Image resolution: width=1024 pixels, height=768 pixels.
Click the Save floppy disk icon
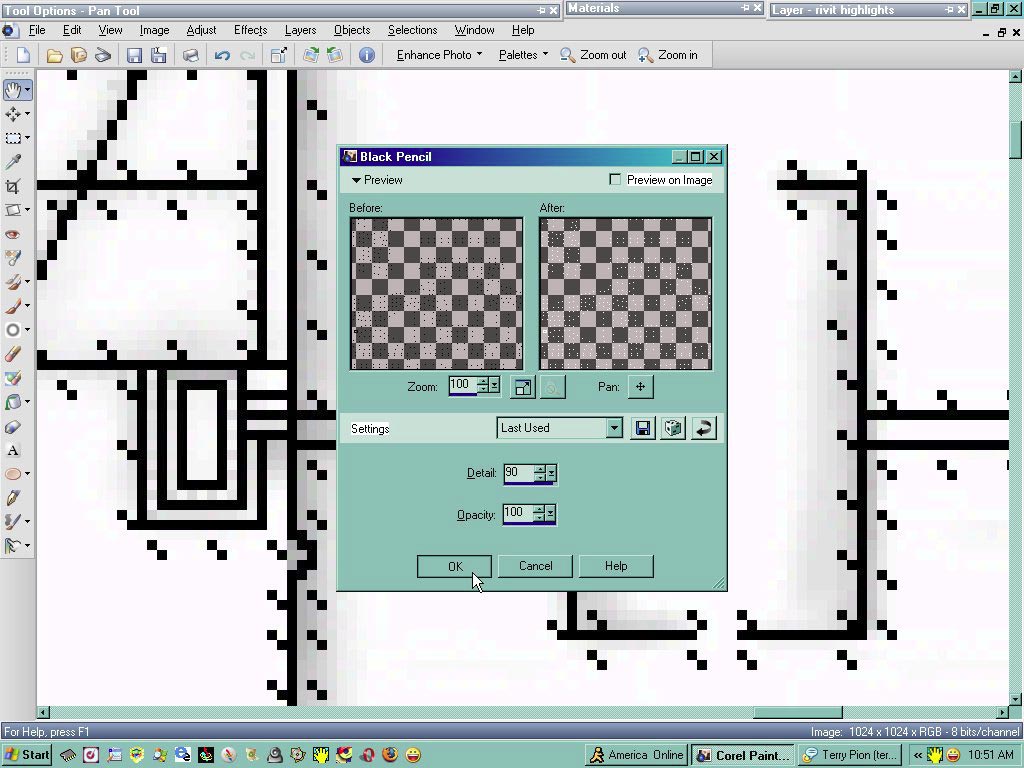134,56
